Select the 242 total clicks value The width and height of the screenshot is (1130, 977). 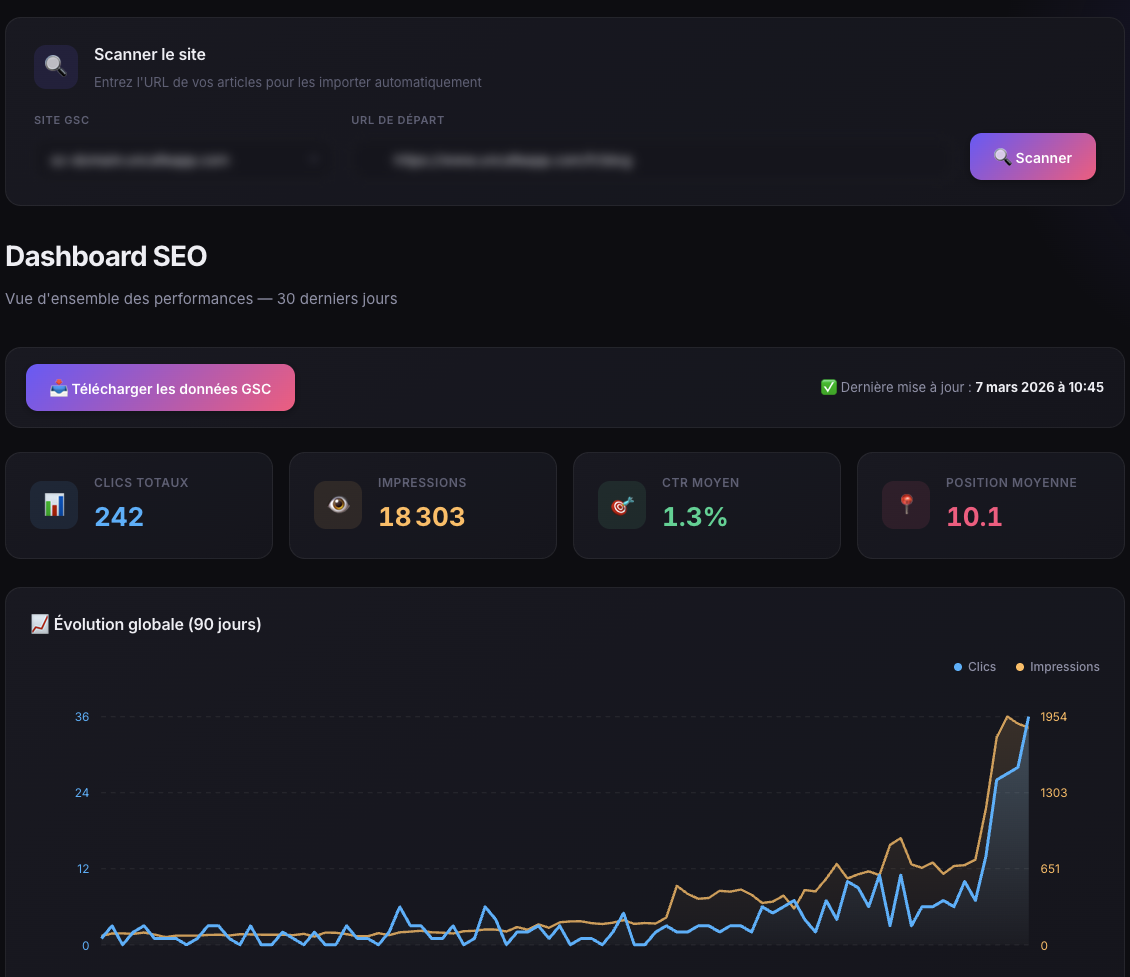[x=119, y=517]
